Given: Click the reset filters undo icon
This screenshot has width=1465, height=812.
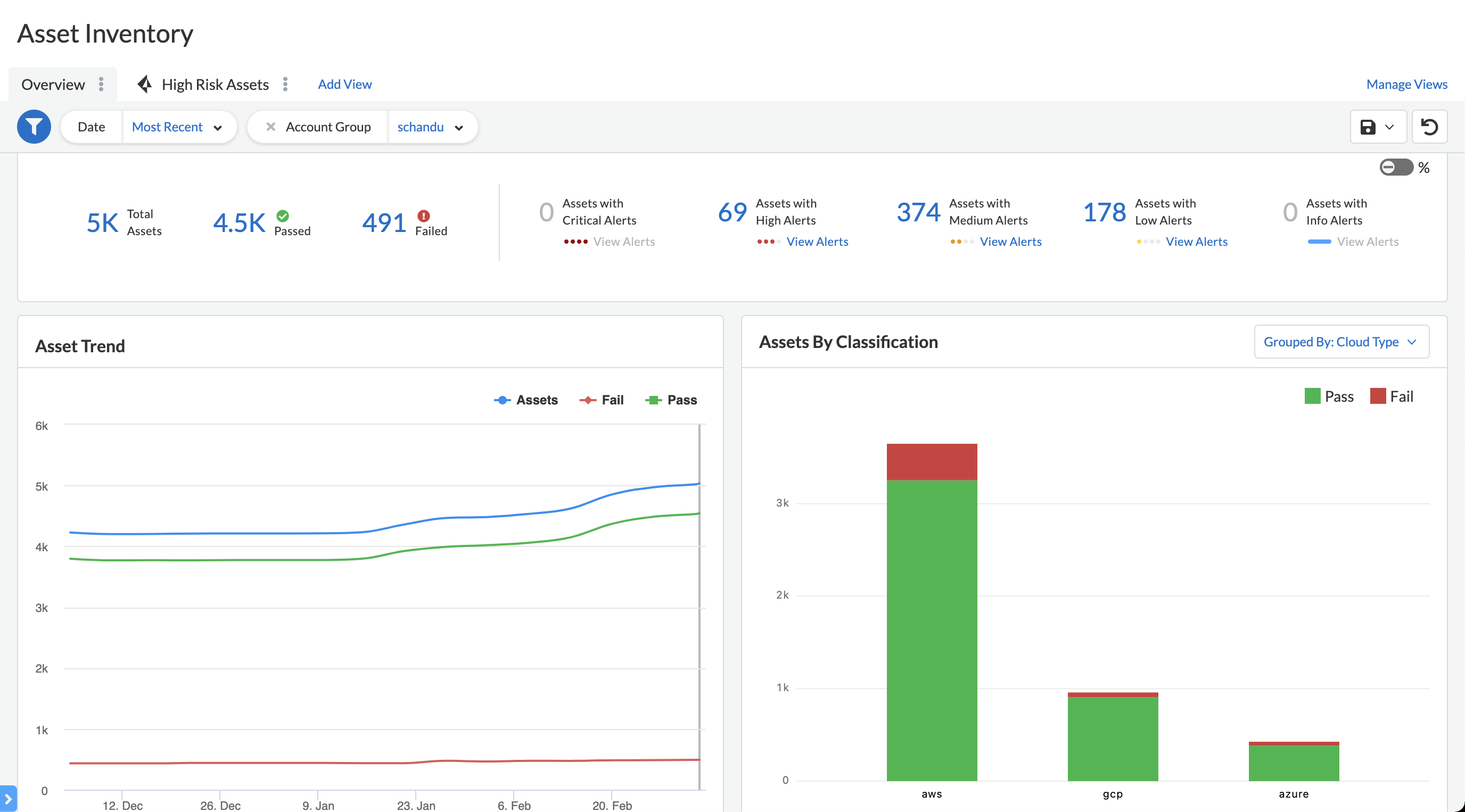Looking at the screenshot, I should (x=1429, y=126).
